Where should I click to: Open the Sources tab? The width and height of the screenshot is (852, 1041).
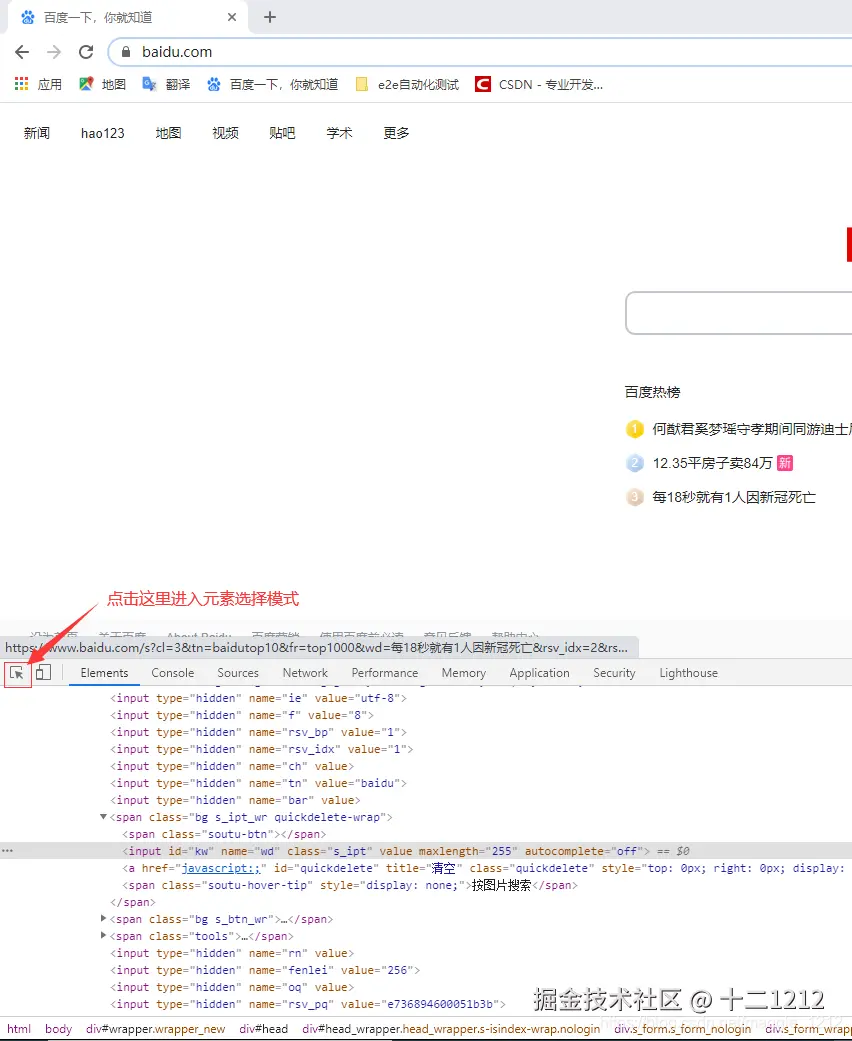click(x=238, y=673)
